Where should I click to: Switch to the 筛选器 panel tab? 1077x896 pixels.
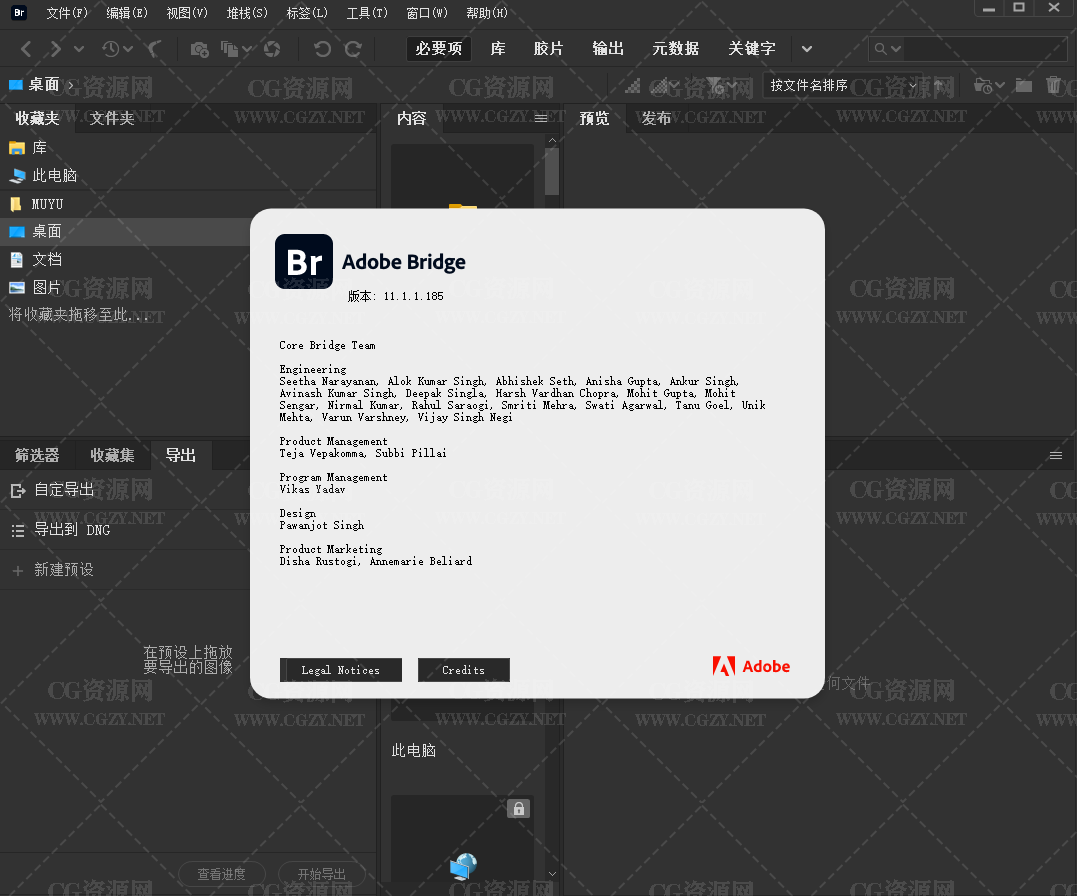point(37,455)
